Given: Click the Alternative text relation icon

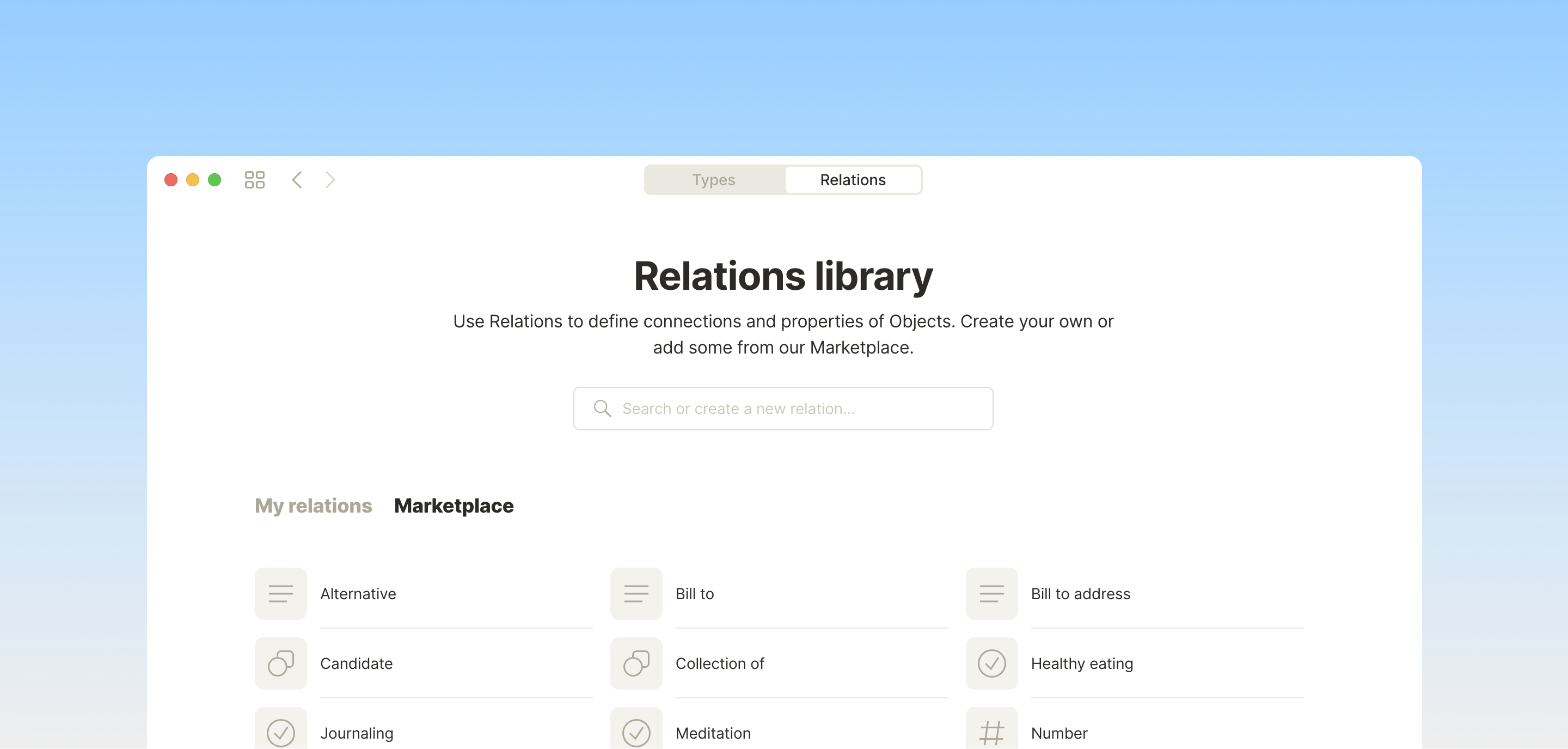Looking at the screenshot, I should point(280,594).
